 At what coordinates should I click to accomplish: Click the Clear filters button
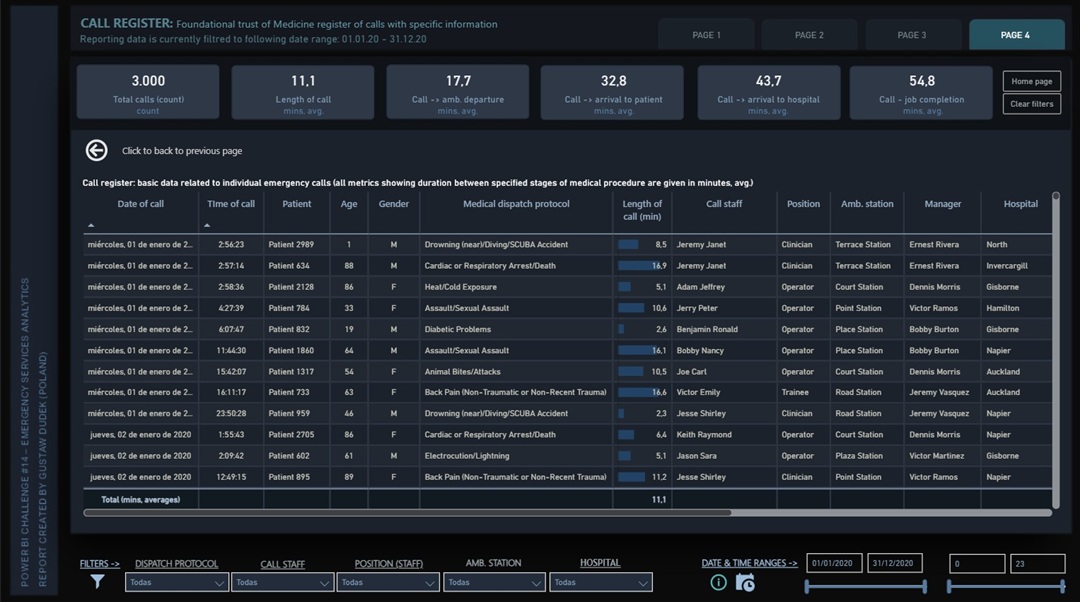point(1031,104)
